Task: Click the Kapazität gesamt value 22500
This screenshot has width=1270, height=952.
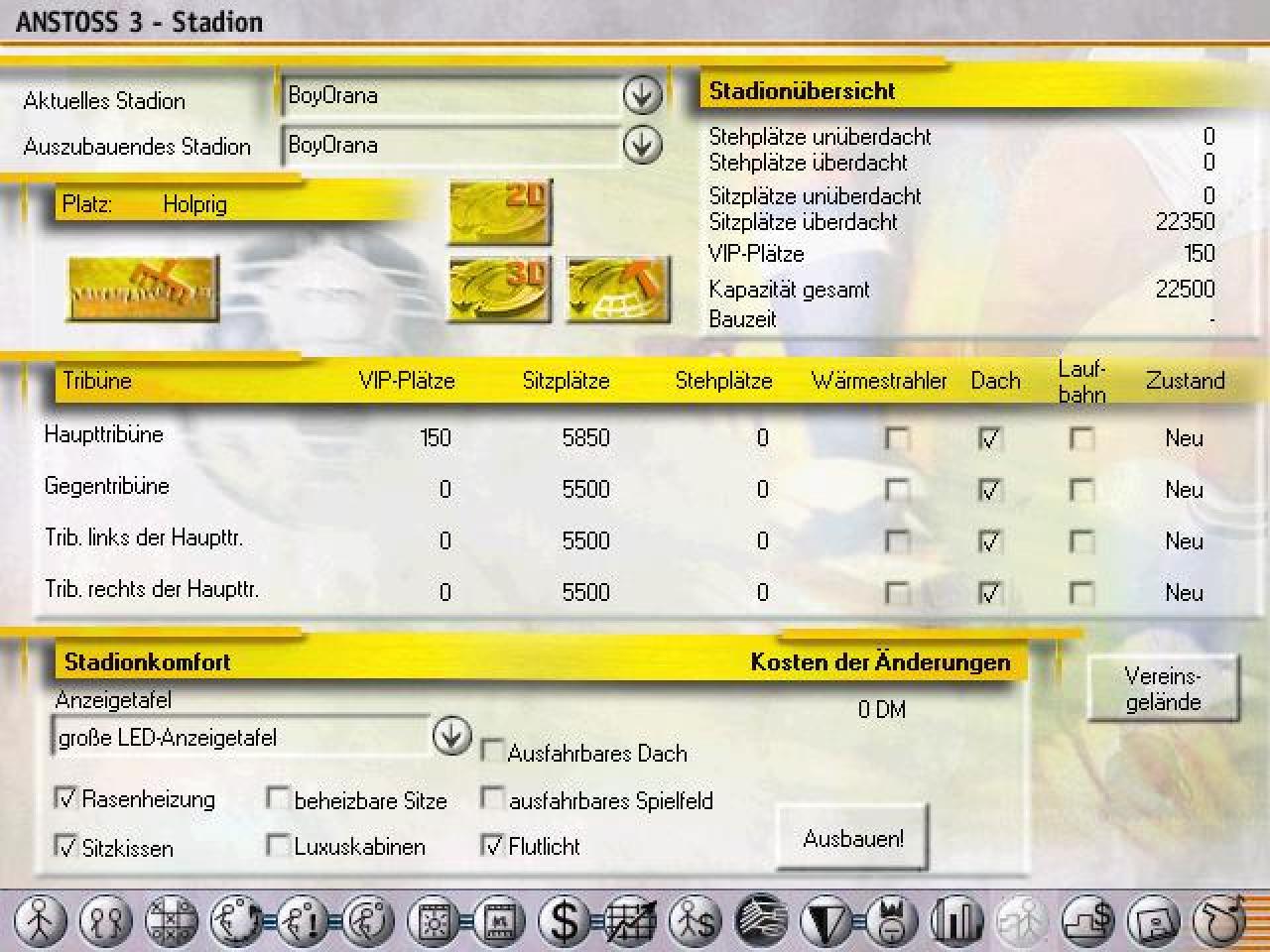Action: pyautogui.click(x=1185, y=289)
